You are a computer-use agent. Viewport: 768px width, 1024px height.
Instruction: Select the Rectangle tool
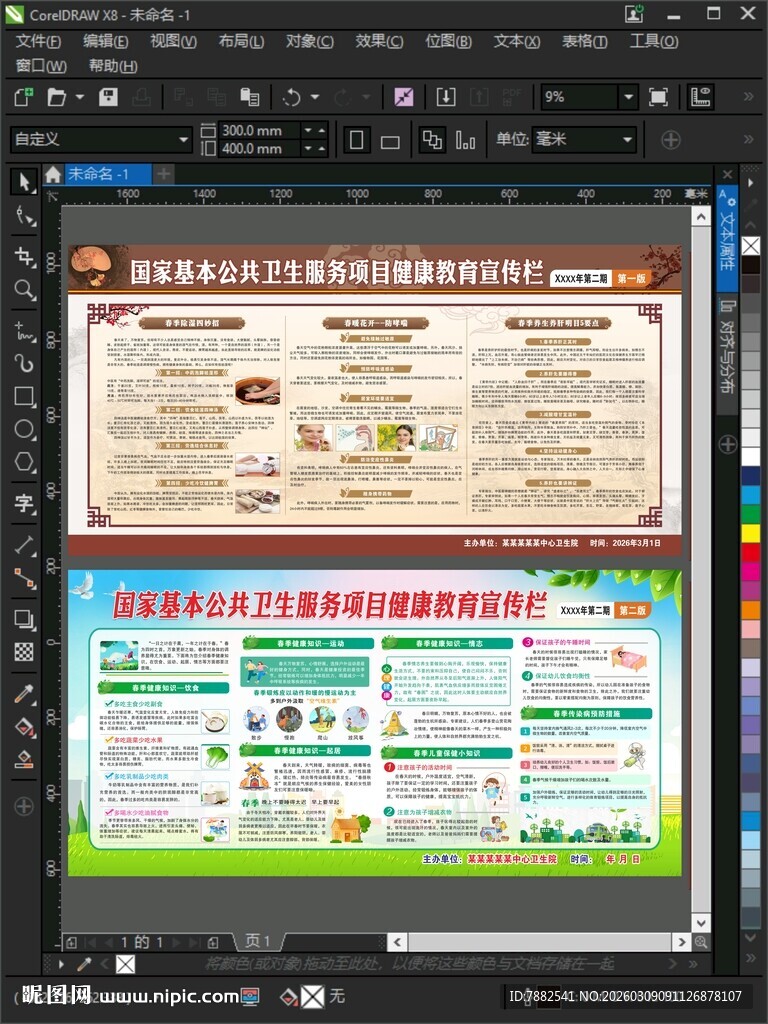24,396
